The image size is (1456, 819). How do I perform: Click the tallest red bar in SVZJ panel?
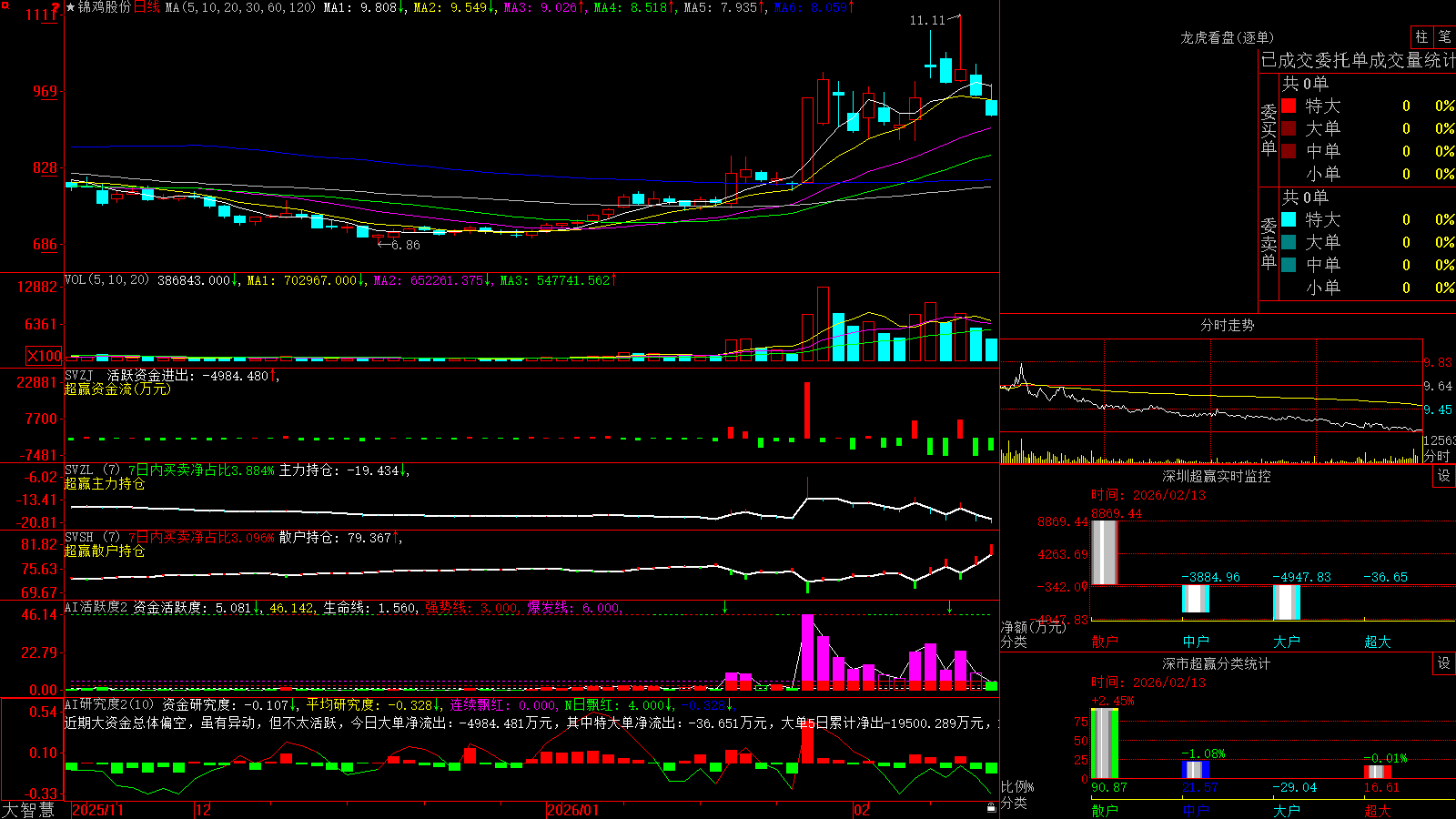click(806, 410)
